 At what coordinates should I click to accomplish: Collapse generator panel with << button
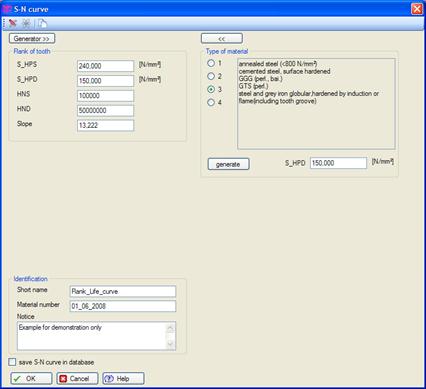[222, 39]
